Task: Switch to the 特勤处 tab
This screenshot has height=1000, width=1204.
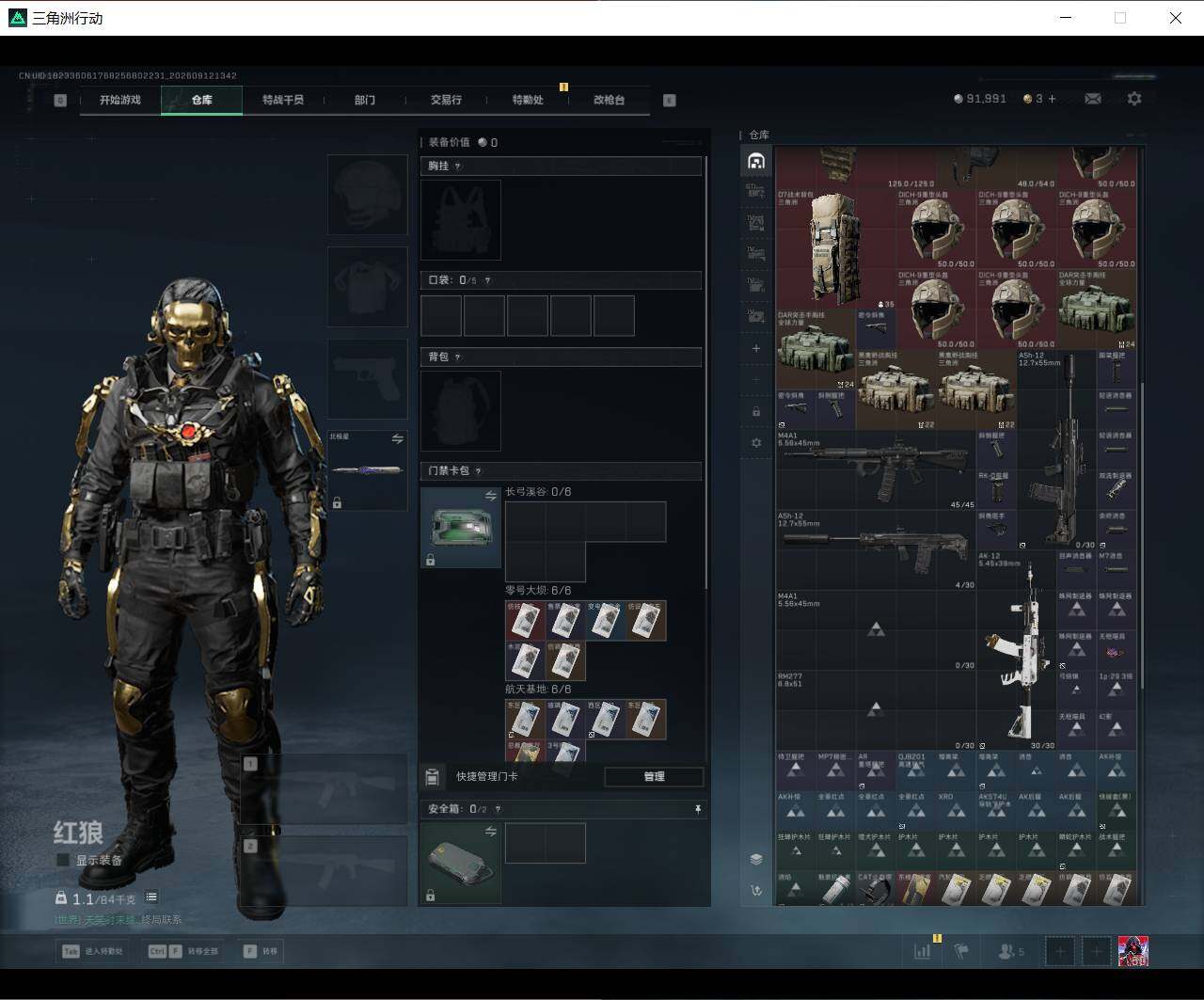Action: (x=528, y=100)
